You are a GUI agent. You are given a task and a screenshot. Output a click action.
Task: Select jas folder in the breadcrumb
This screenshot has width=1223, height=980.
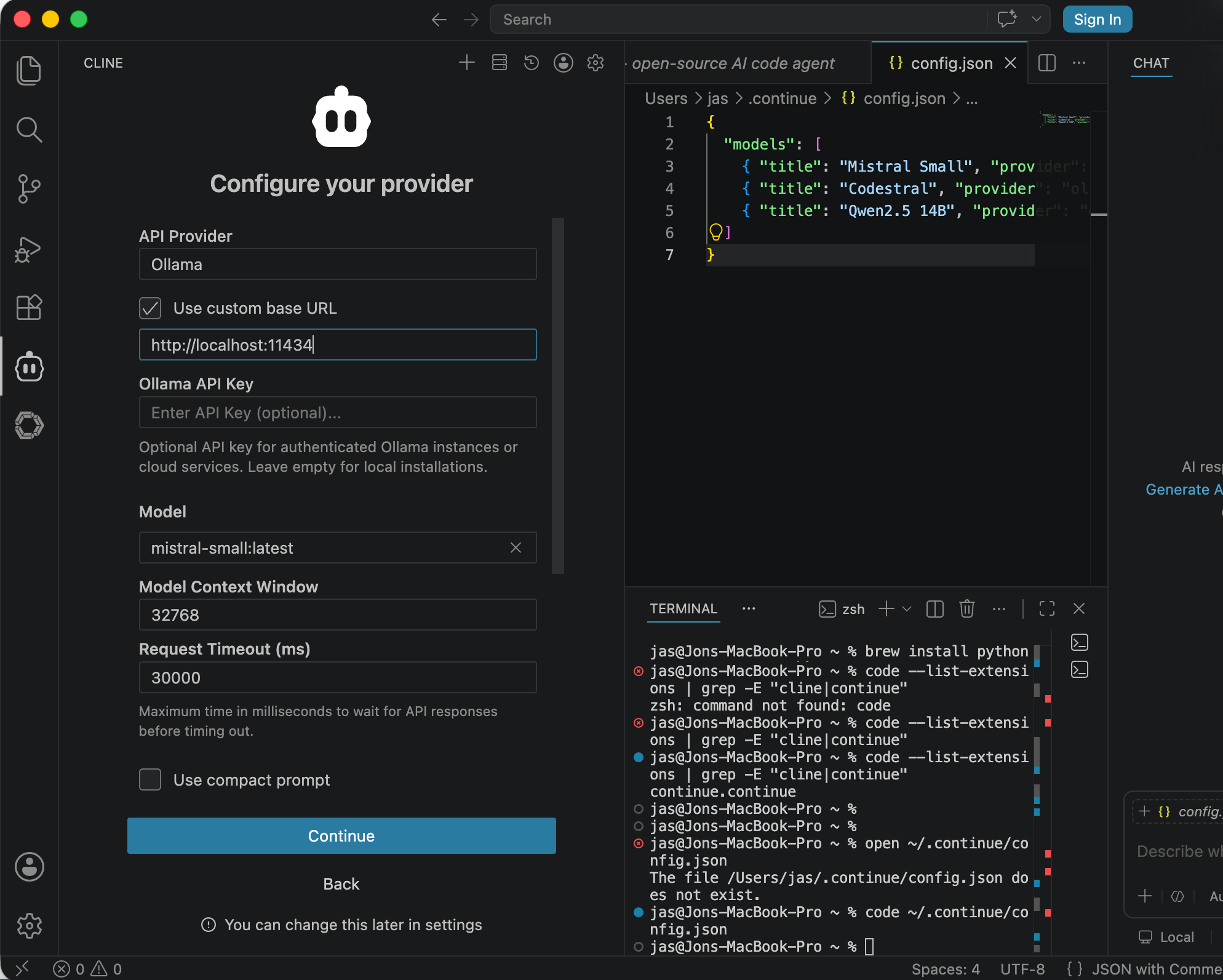click(x=717, y=98)
